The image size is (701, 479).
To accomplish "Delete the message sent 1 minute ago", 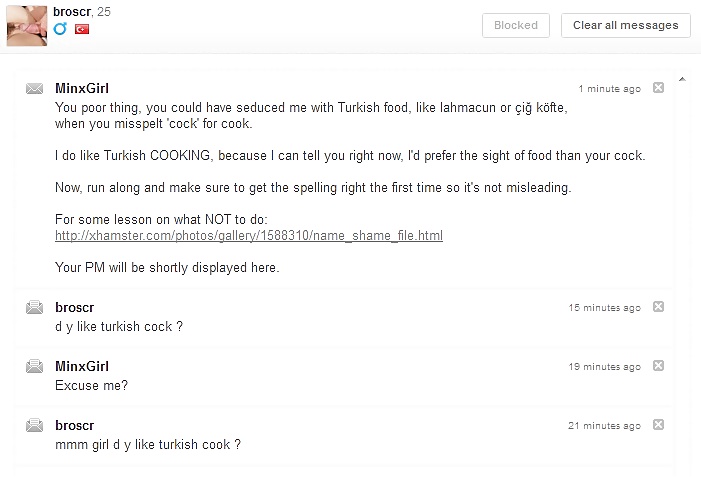I will [x=658, y=88].
